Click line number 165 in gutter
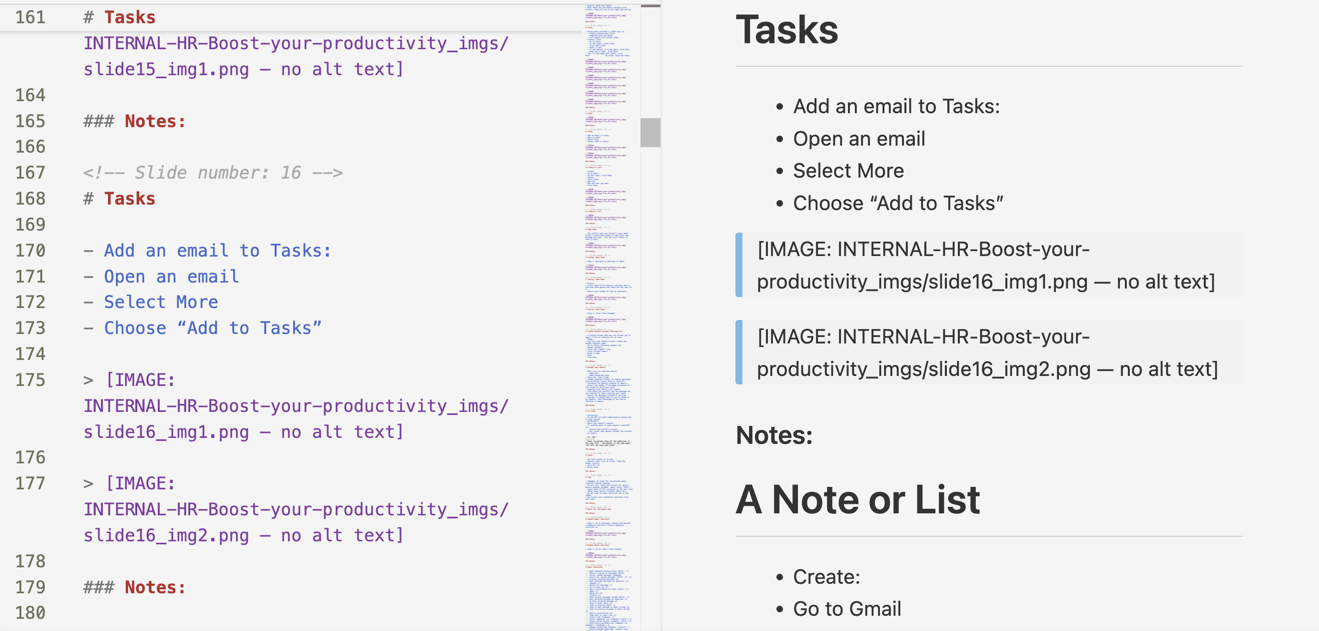Viewport: 1319px width, 631px height. [30, 121]
